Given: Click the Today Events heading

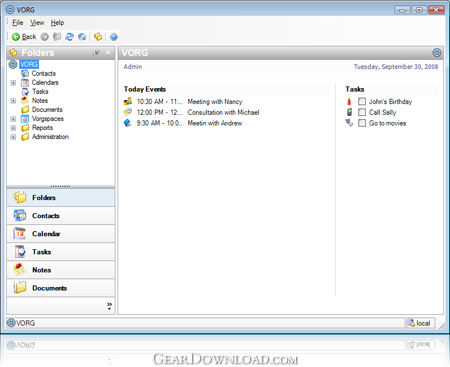Looking at the screenshot, I should 145,89.
